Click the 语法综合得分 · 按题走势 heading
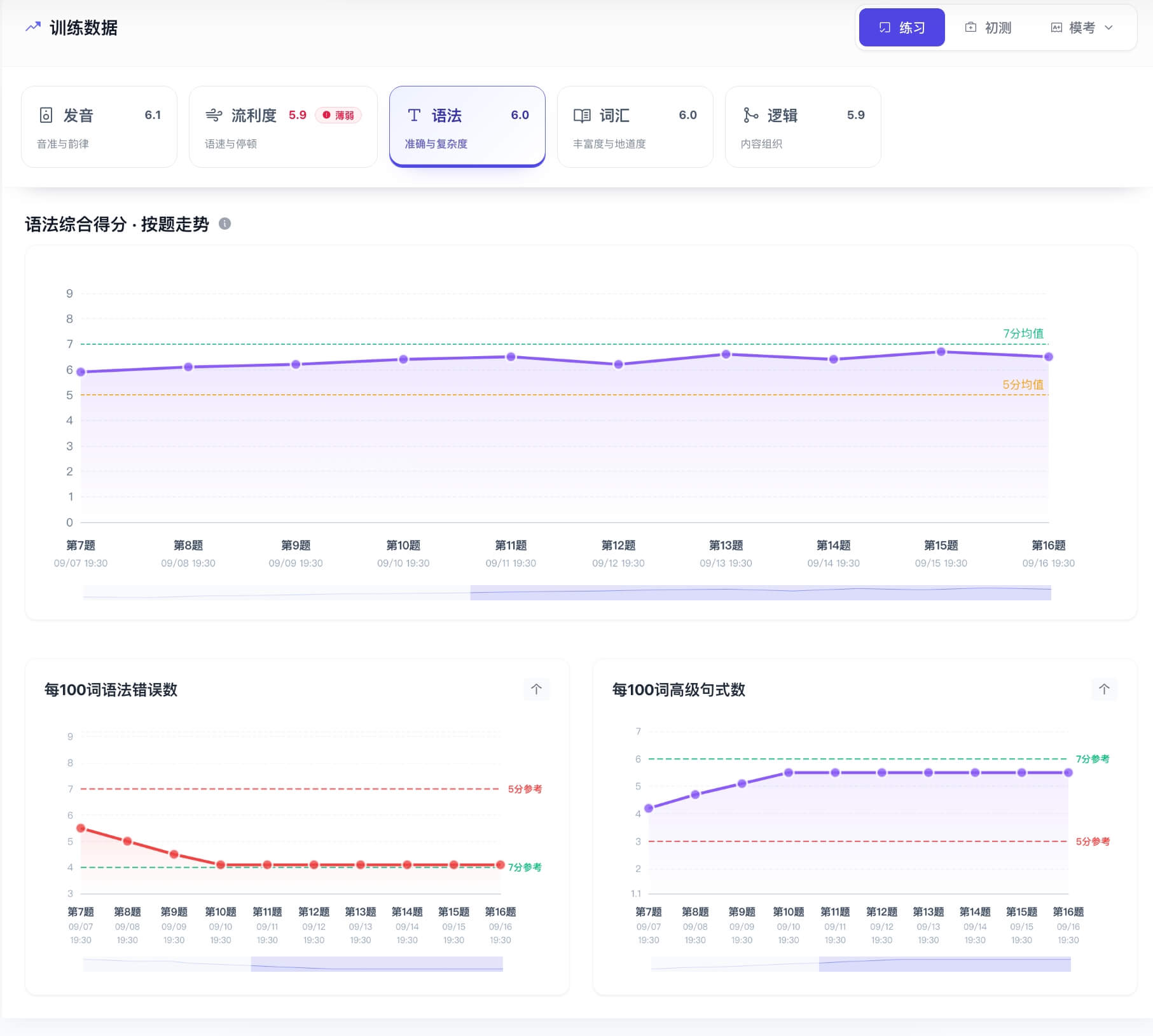Image resolution: width=1153 pixels, height=1036 pixels. click(117, 224)
